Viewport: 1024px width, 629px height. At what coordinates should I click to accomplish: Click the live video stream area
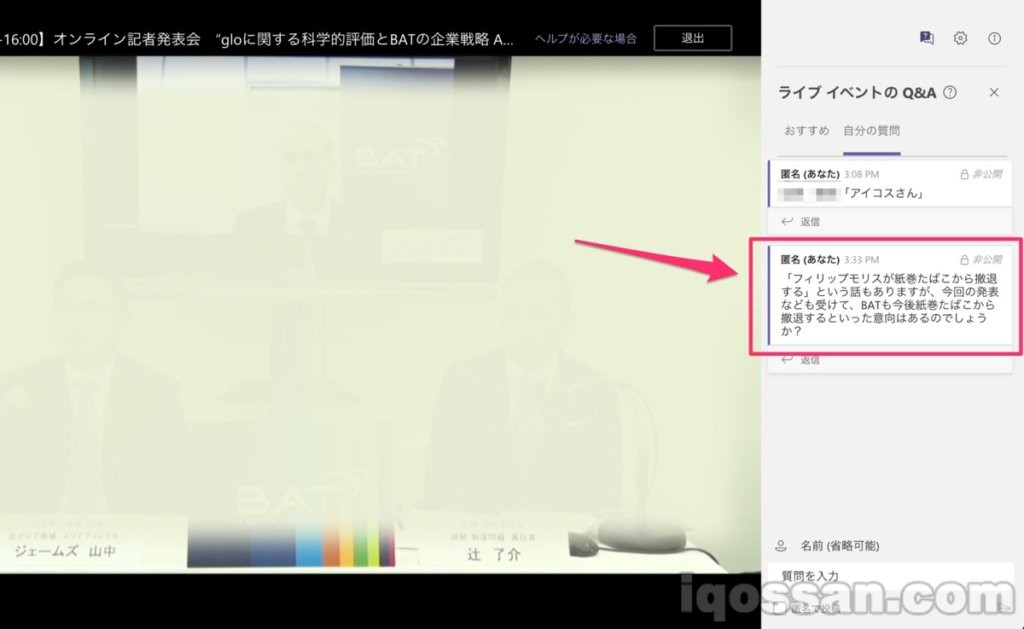point(380,315)
